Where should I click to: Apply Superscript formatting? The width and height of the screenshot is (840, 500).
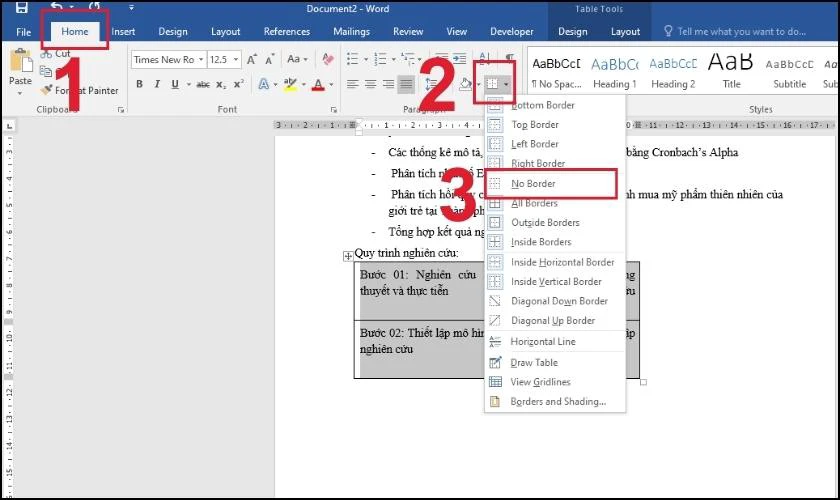[x=238, y=84]
